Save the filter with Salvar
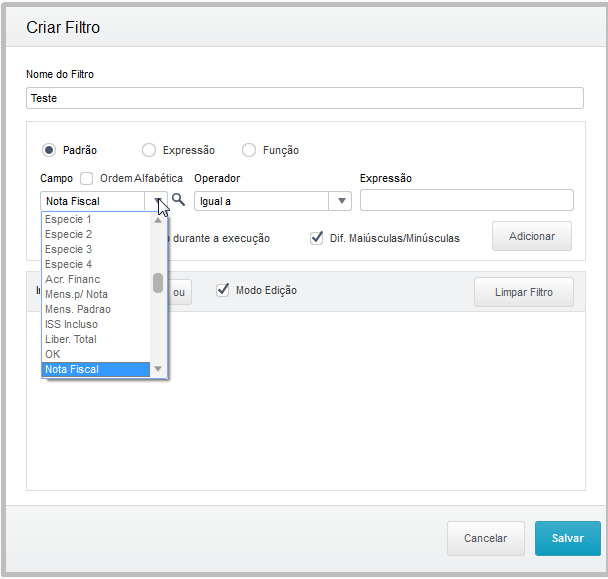This screenshot has width=608, height=579. point(567,538)
